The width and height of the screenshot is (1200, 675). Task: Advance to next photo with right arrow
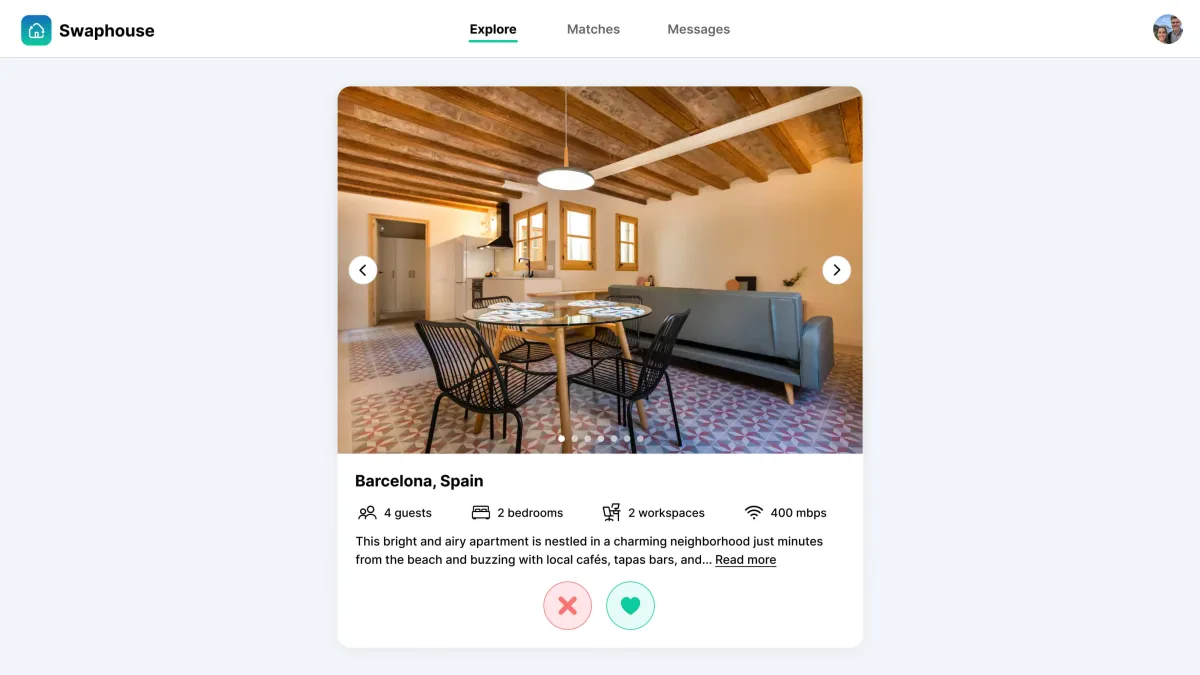coord(837,270)
